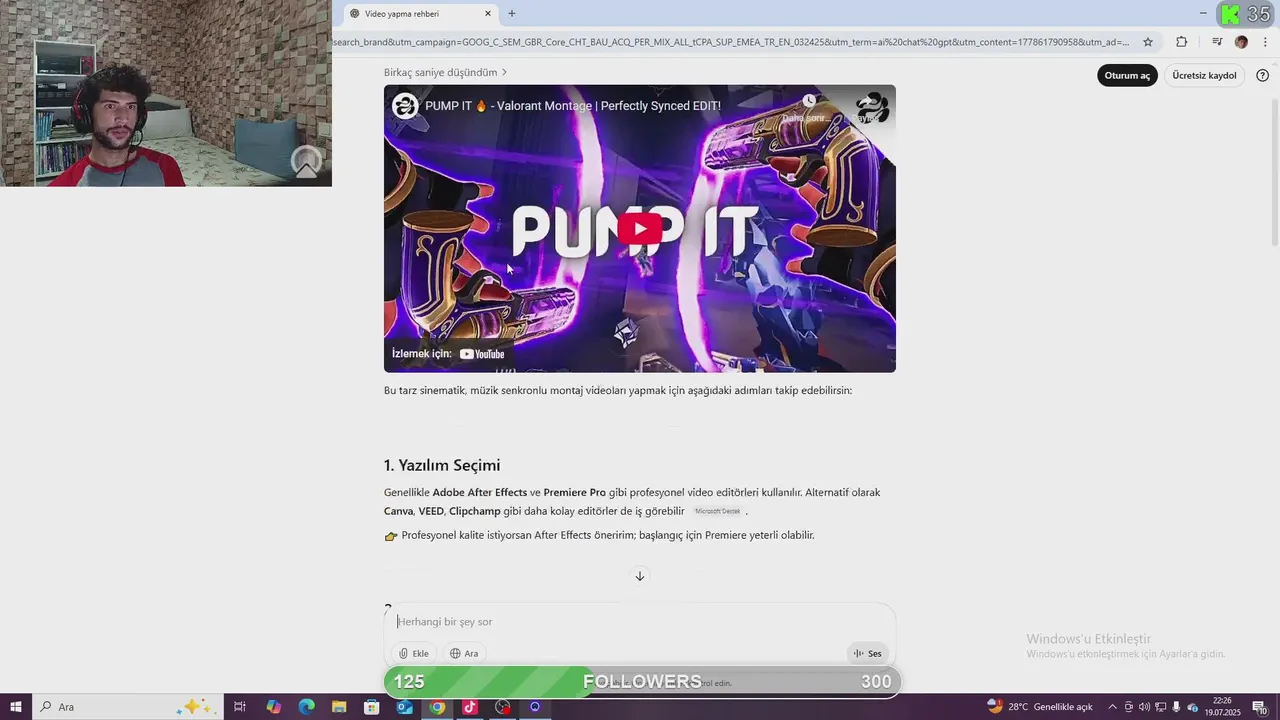Close the 'Video yapma rehberi' tab

tap(488, 14)
